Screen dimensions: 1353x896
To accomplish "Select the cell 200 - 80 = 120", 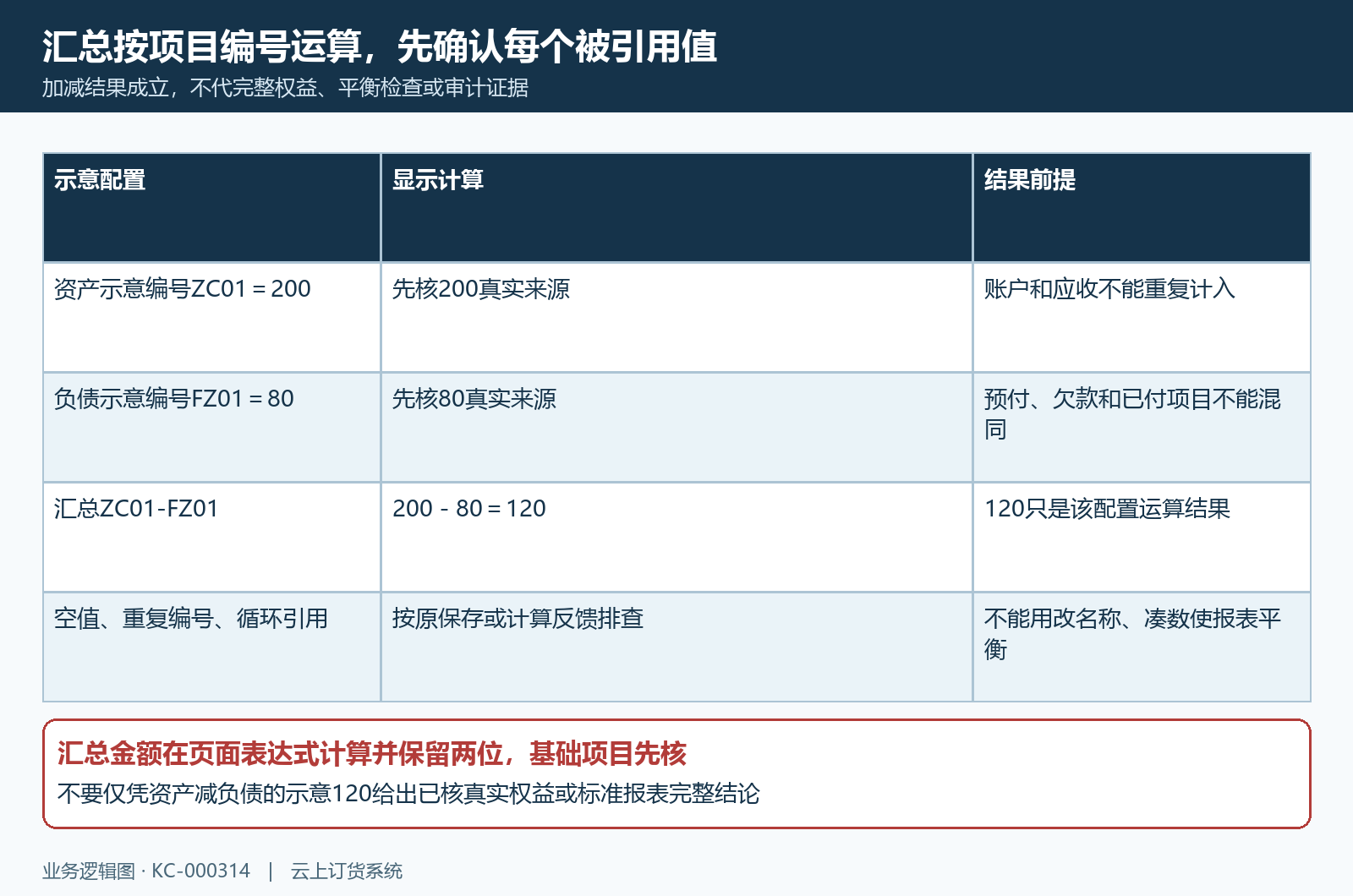I will point(676,538).
